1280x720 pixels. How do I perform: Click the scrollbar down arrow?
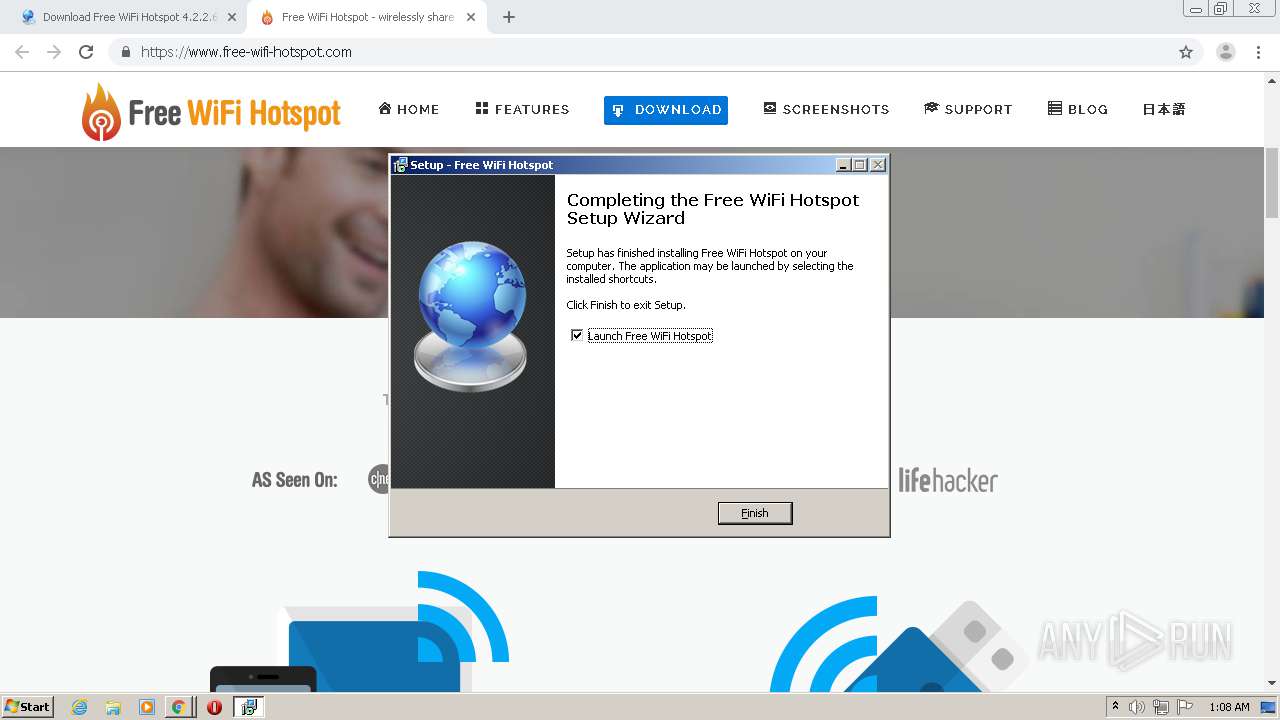click(x=1272, y=683)
